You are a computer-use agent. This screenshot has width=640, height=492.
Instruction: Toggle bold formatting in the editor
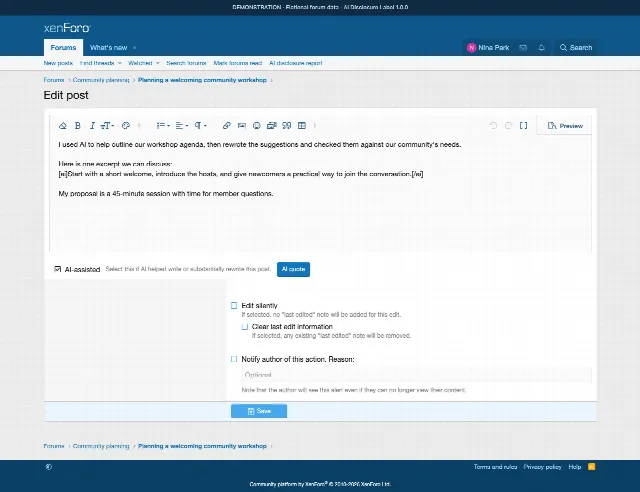pos(78,126)
